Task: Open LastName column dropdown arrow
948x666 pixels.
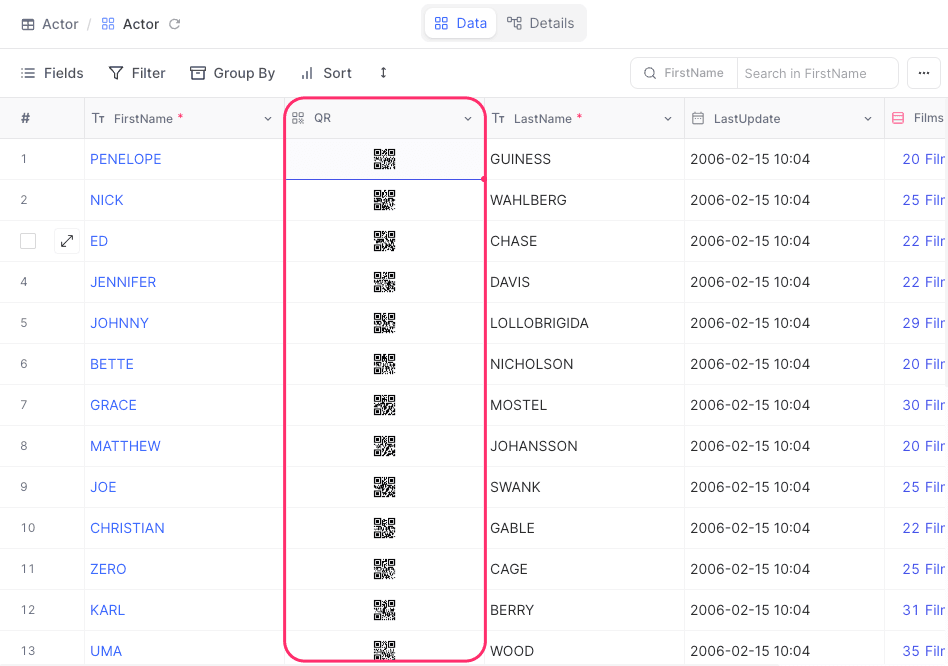Action: [x=668, y=119]
